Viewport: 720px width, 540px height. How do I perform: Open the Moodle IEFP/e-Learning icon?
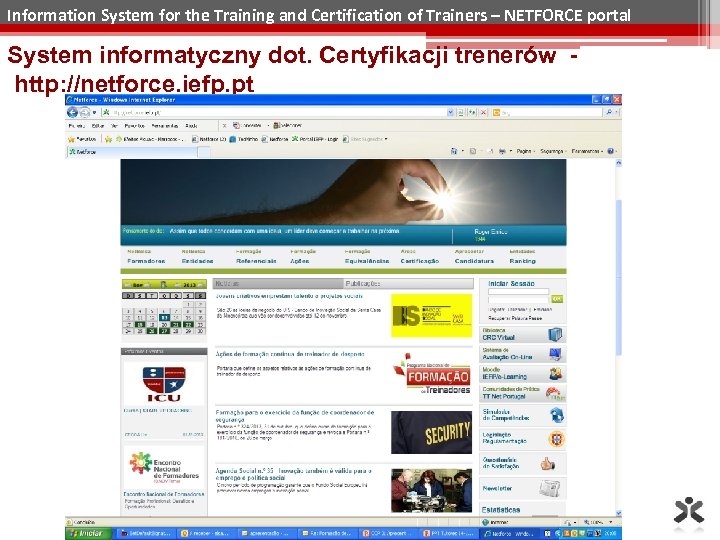tap(555, 374)
